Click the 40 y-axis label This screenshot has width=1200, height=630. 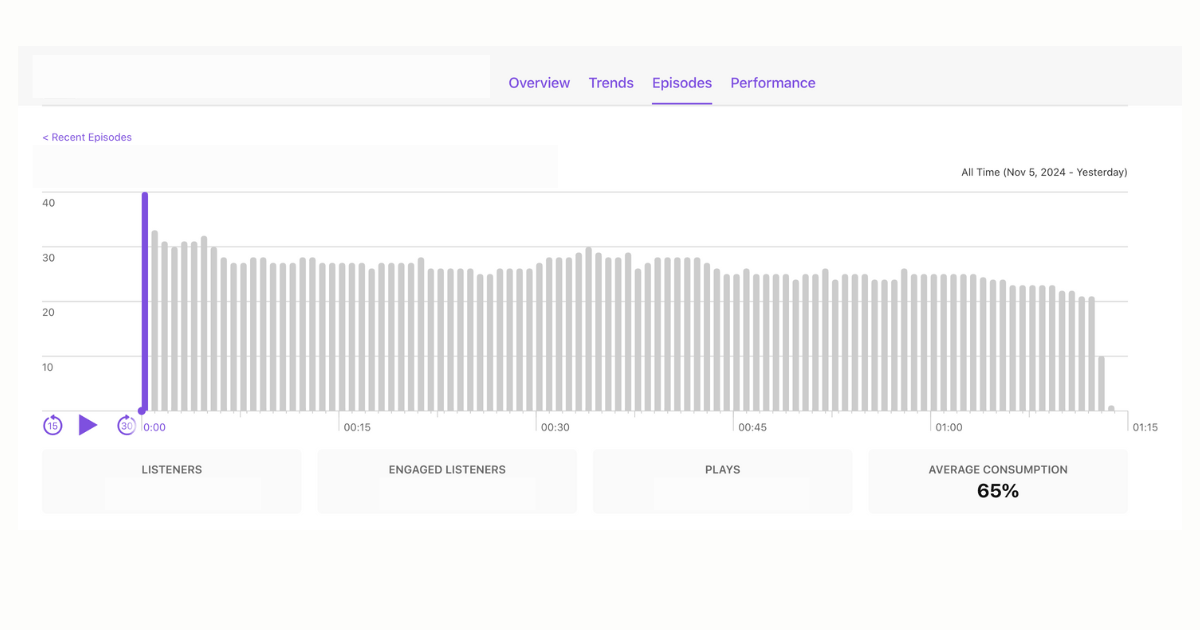[x=49, y=203]
